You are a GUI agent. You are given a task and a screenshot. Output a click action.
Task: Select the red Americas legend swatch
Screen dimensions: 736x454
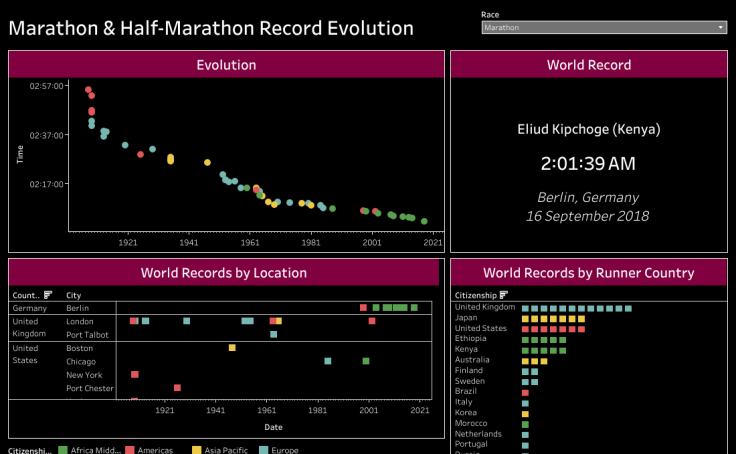[130, 450]
